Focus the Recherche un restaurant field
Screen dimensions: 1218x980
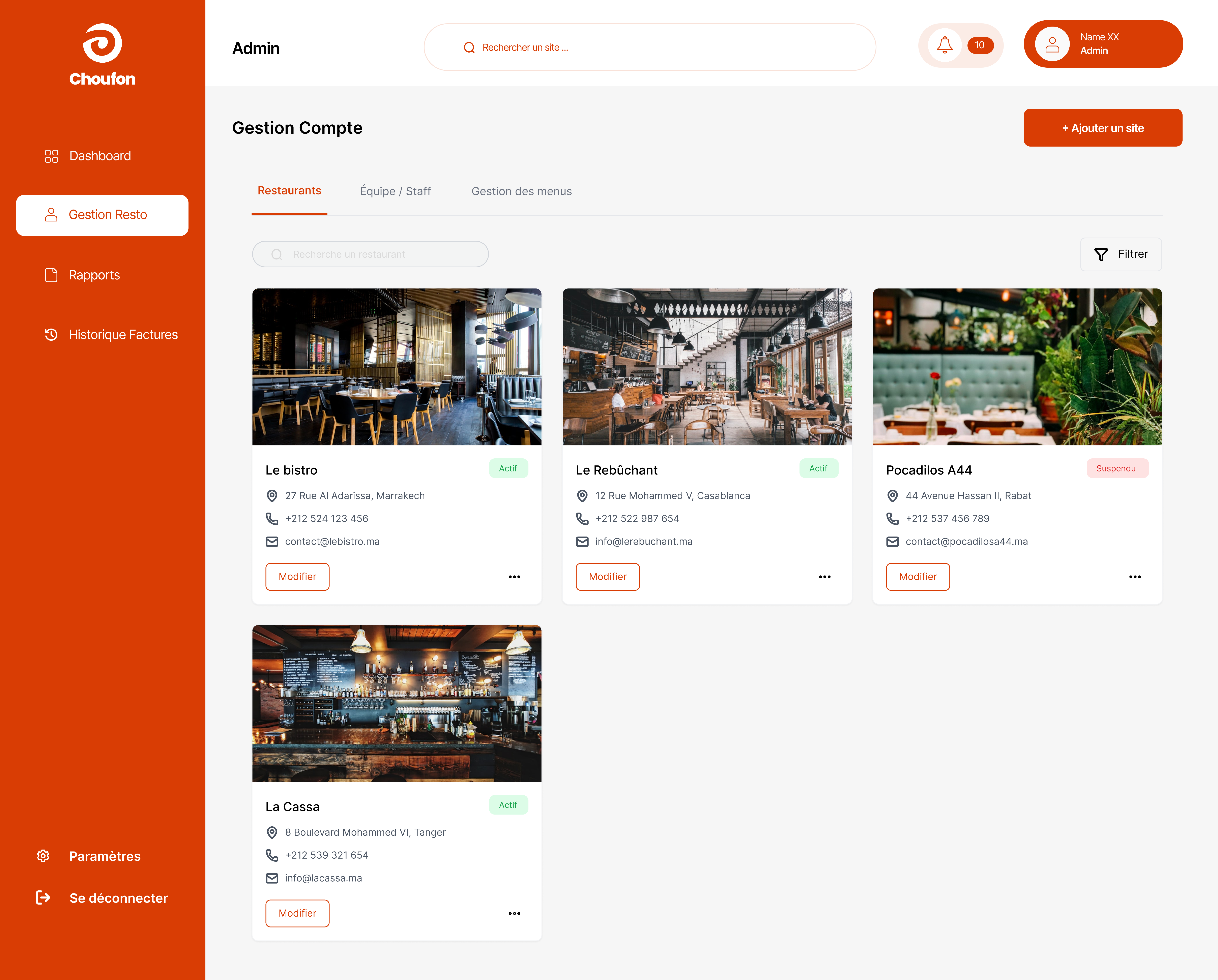[x=370, y=254]
